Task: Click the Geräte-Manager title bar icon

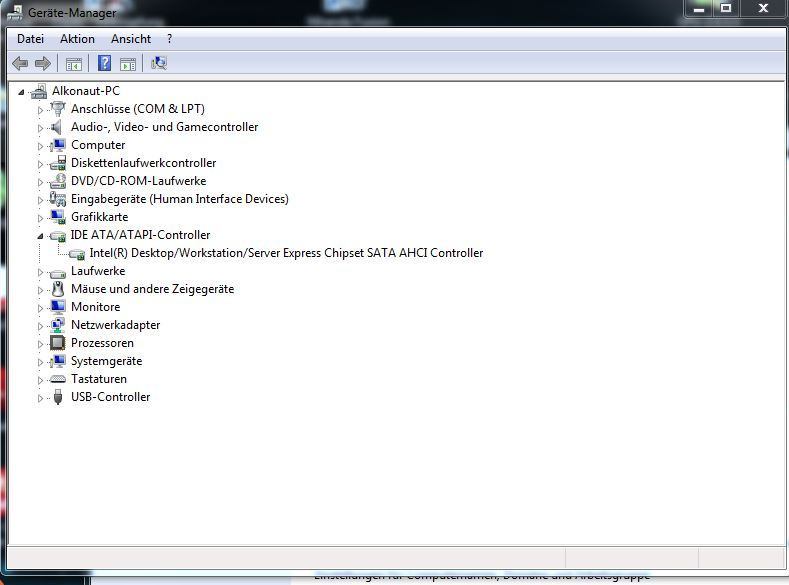Action: [15, 12]
